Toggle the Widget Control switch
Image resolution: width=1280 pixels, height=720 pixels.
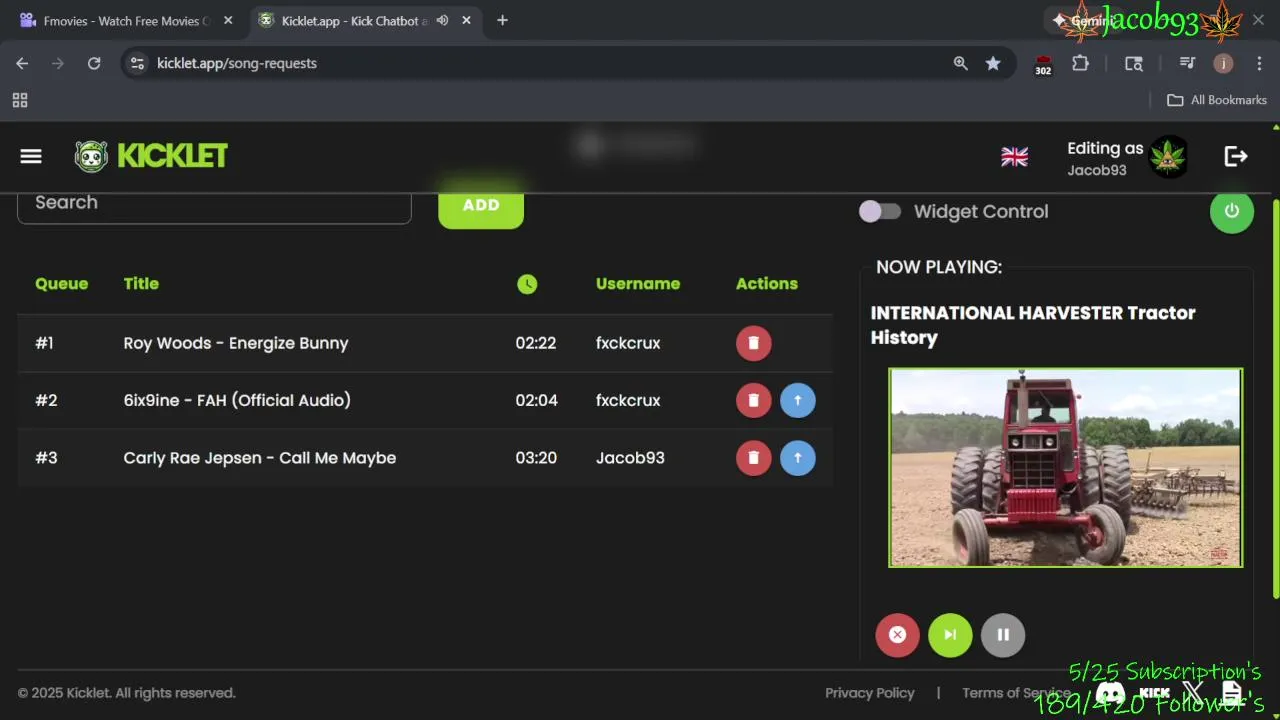point(880,211)
